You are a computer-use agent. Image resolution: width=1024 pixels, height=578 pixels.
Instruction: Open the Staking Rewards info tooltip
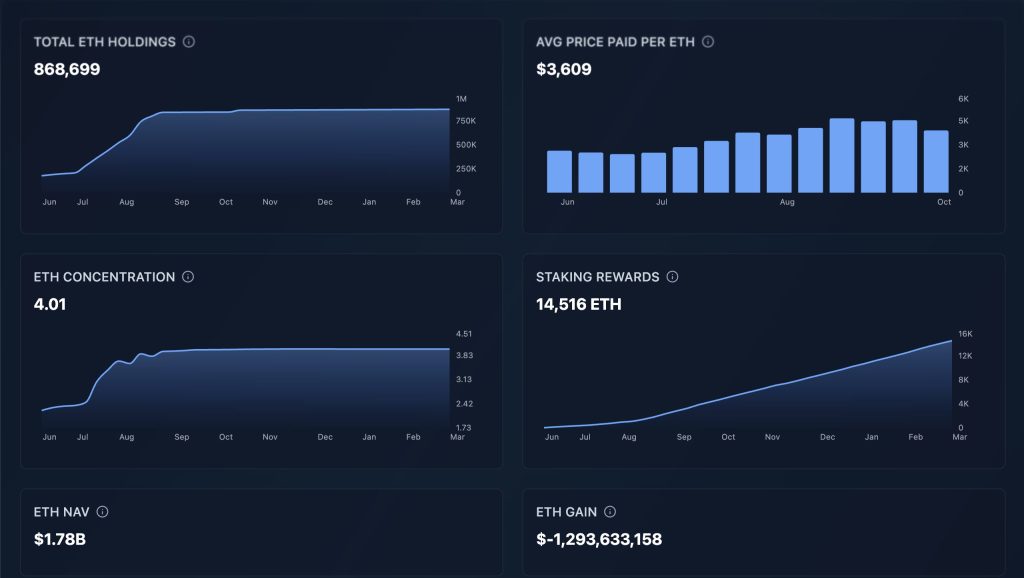(671, 277)
